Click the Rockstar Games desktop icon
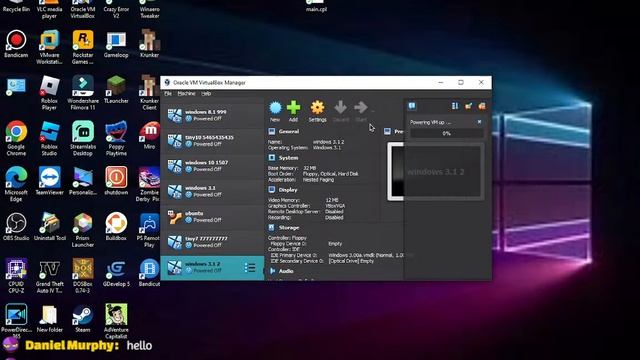 83,47
